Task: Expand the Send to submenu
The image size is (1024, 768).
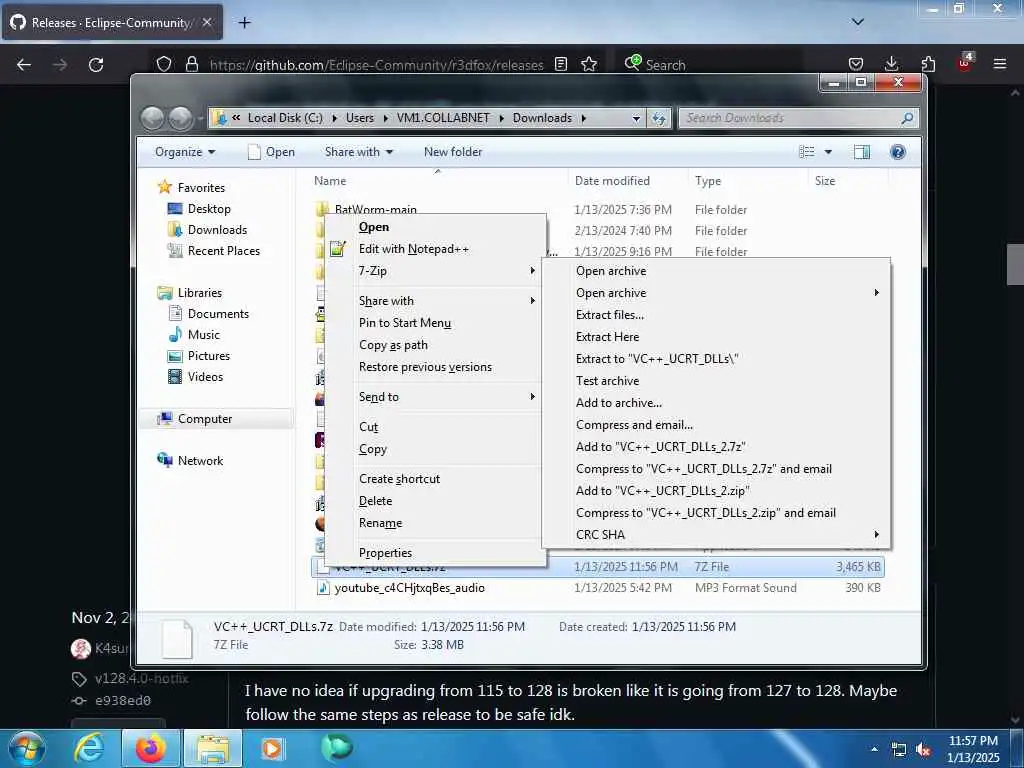Action: click(x=436, y=397)
